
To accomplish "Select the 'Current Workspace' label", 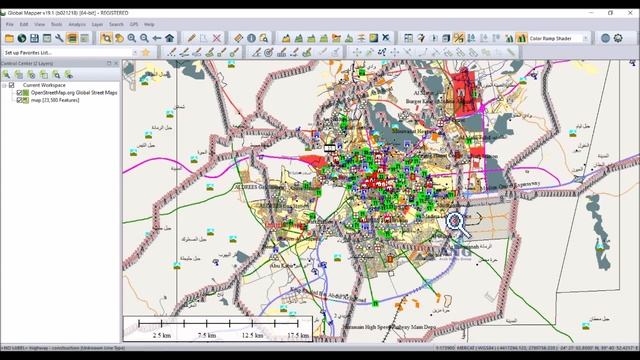I will point(44,85).
